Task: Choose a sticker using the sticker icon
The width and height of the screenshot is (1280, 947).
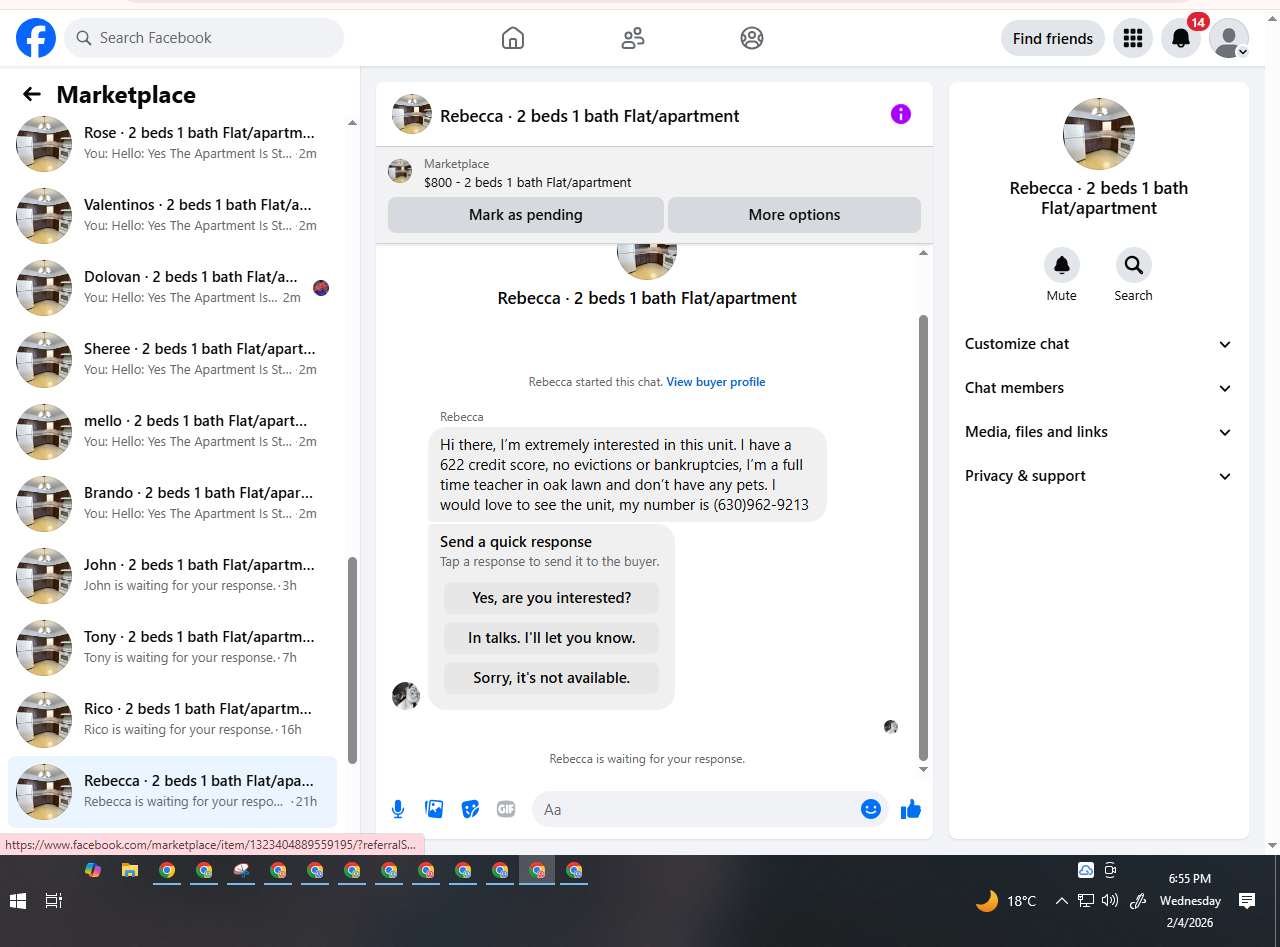Action: click(470, 809)
